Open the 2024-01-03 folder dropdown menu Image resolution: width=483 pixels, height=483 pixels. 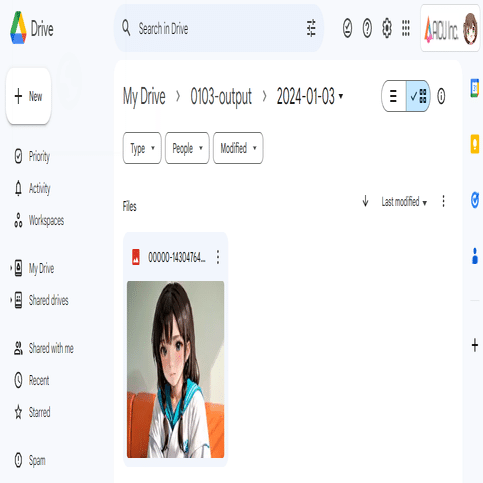[x=341, y=96]
